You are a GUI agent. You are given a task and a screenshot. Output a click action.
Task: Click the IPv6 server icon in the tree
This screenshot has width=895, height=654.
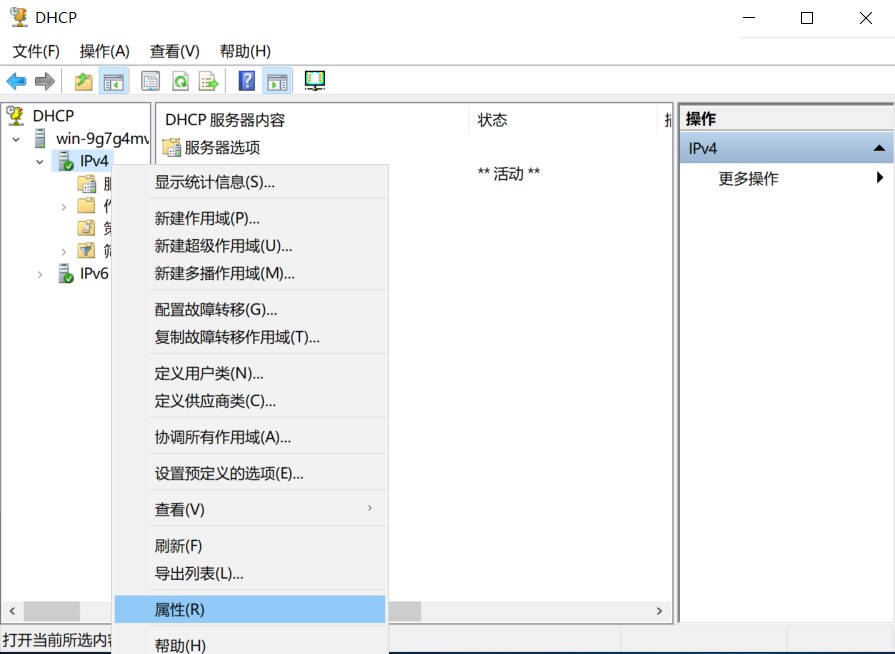coord(66,273)
